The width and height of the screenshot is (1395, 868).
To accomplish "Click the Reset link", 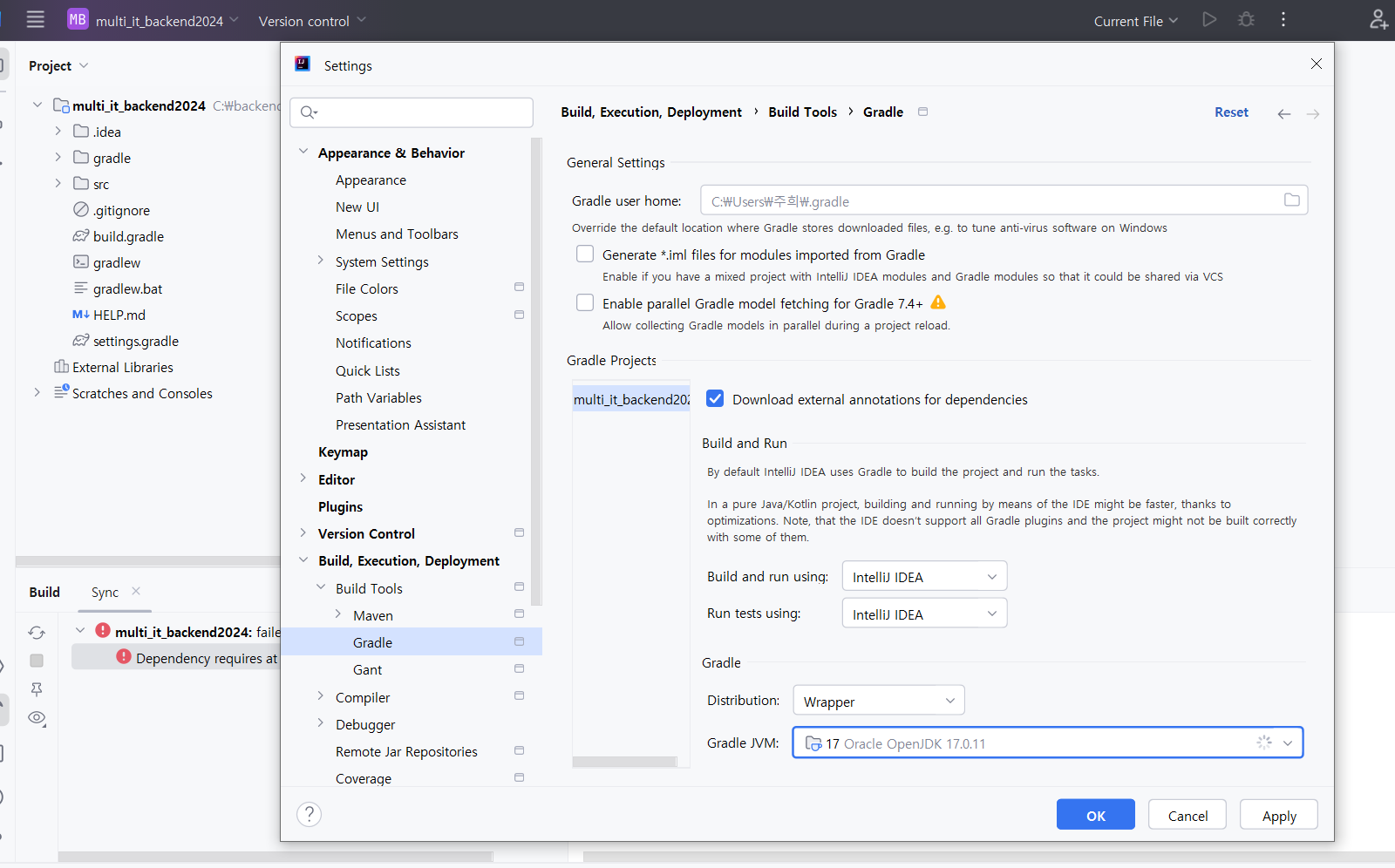I will [1231, 112].
